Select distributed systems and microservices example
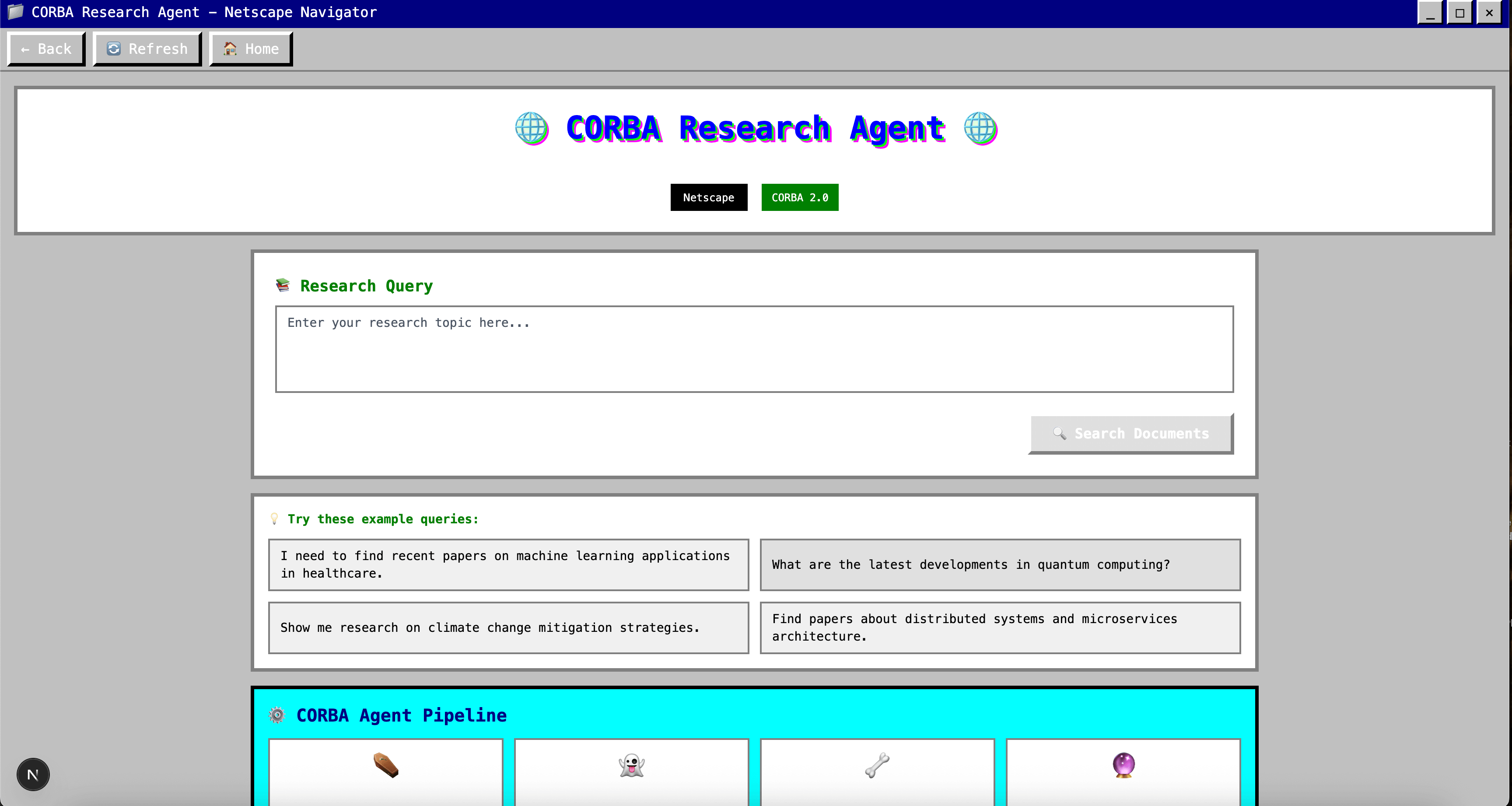The width and height of the screenshot is (1512, 806). (x=1000, y=627)
